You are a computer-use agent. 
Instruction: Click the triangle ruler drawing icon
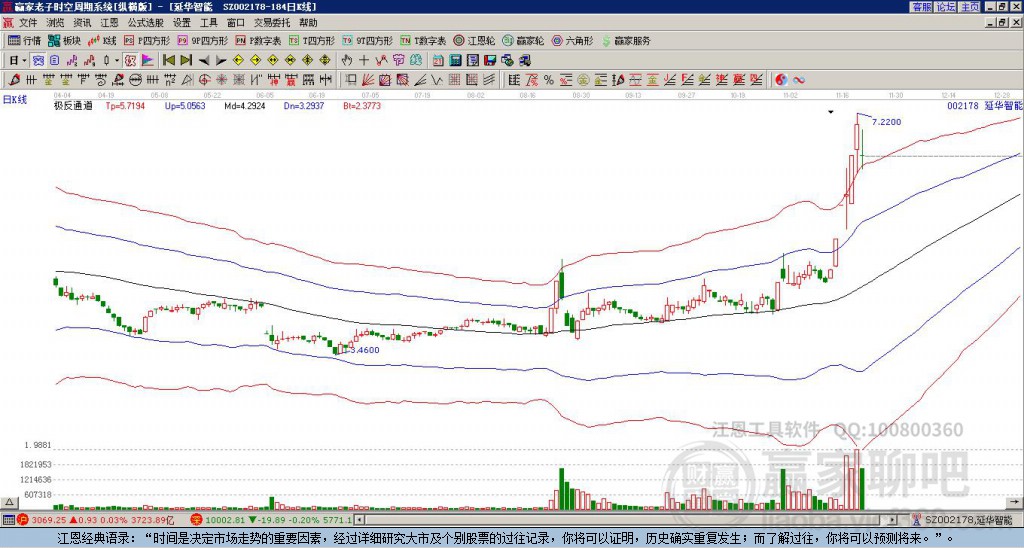(x=187, y=80)
